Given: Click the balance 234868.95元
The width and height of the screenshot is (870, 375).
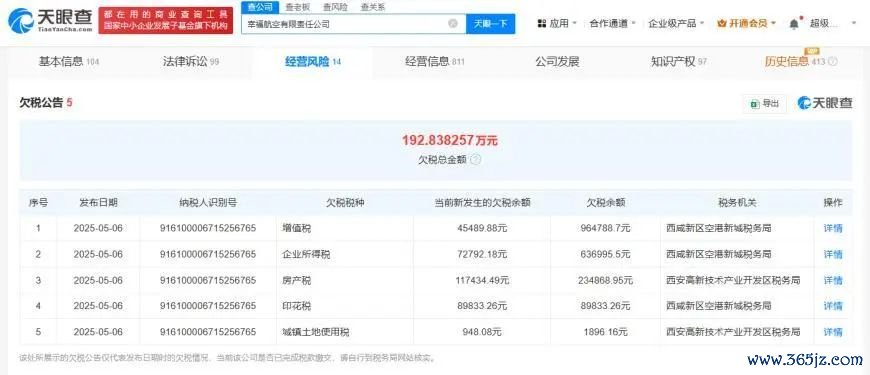Looking at the screenshot, I should [606, 280].
